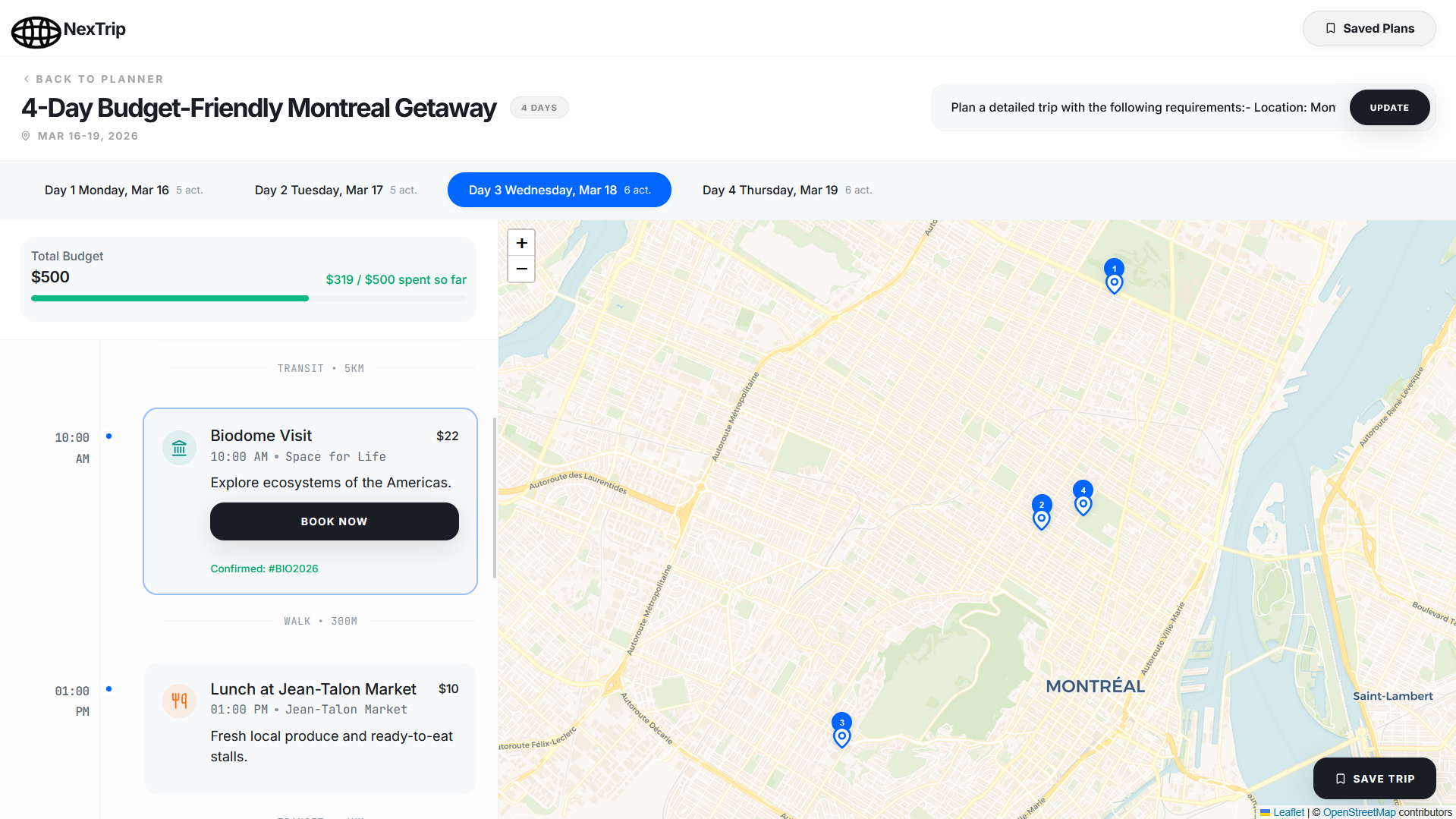Go back to planner
The height and width of the screenshot is (819, 1456).
93,79
